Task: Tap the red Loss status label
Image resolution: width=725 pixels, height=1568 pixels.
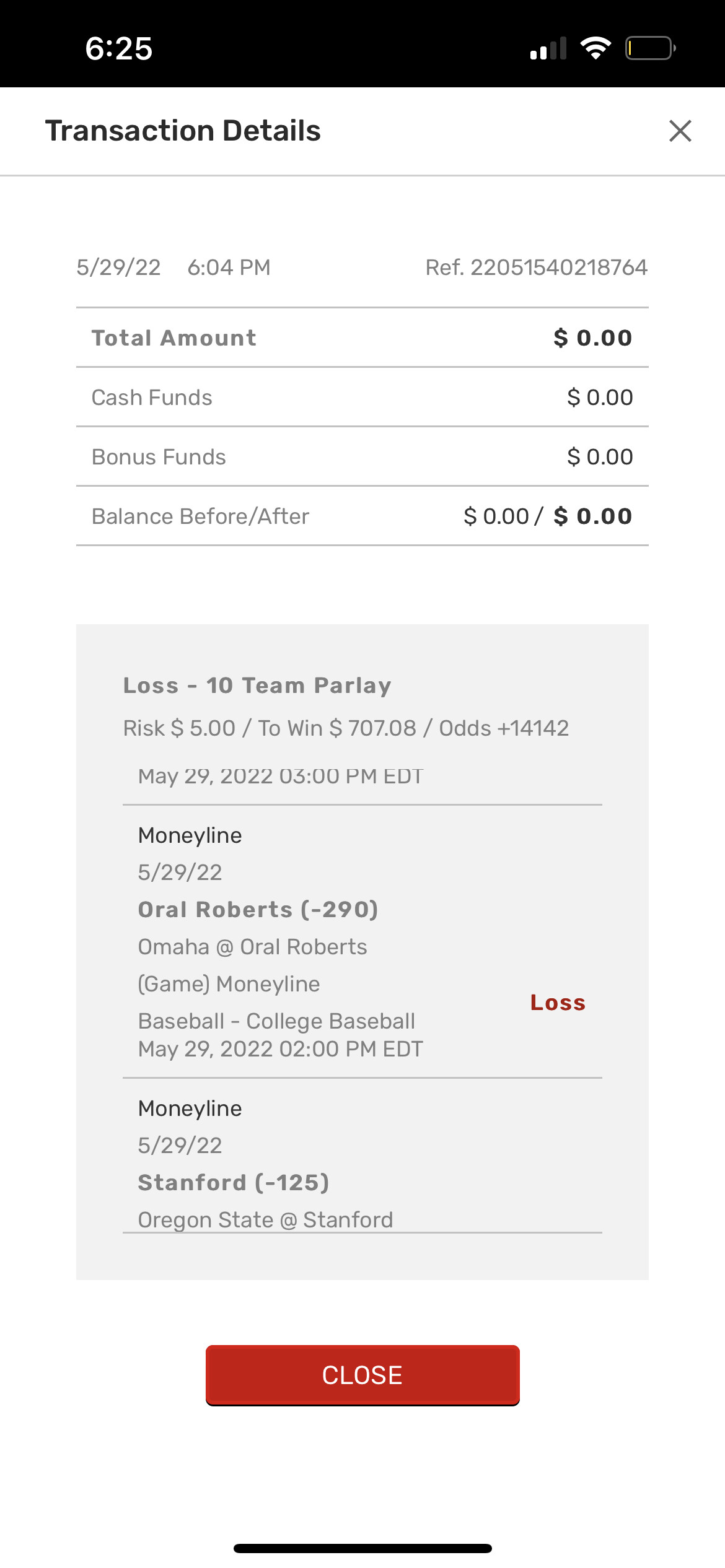Action: coord(558,1003)
